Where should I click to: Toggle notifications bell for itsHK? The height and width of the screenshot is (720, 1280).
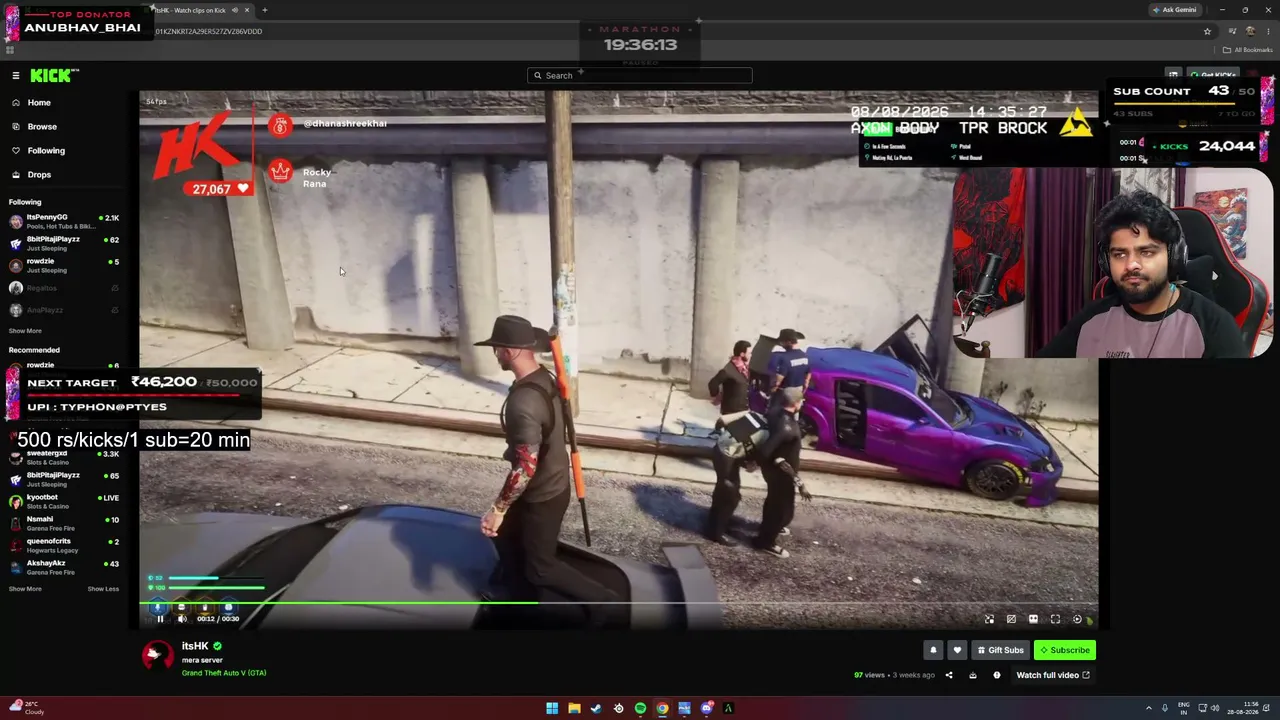click(x=933, y=650)
